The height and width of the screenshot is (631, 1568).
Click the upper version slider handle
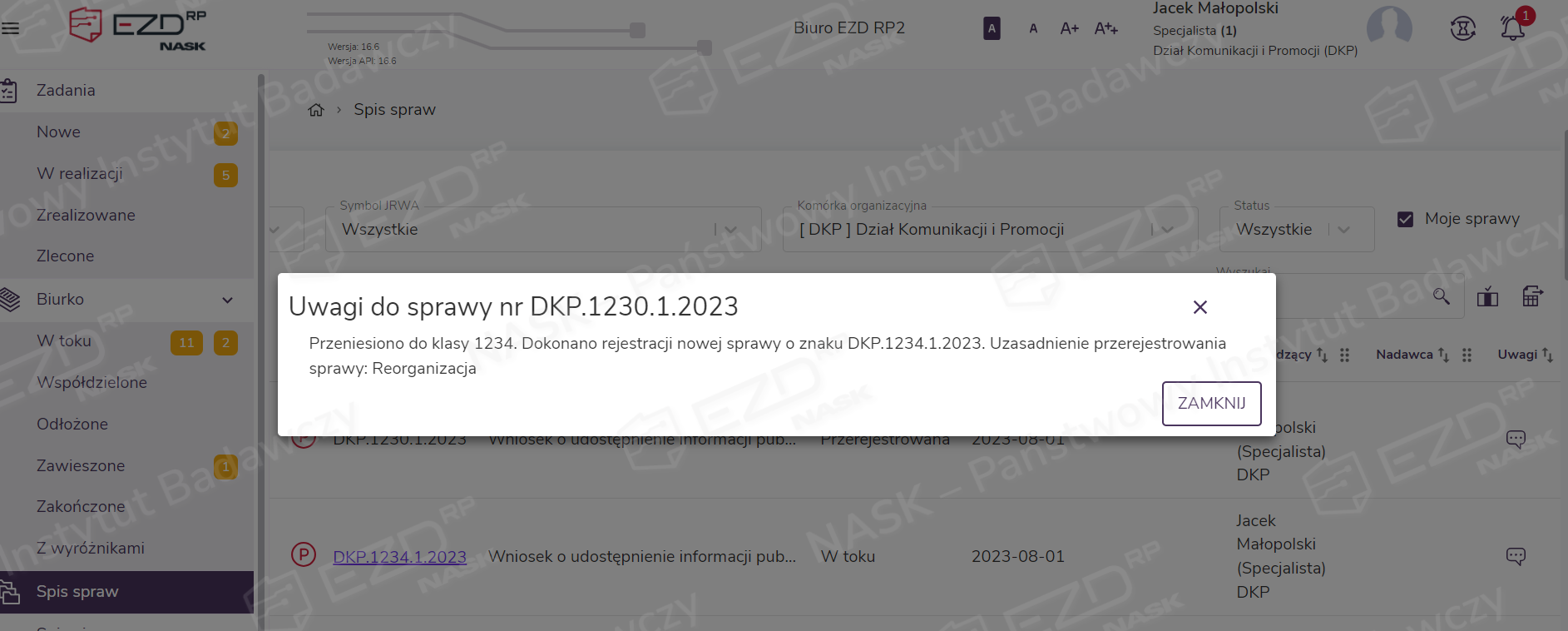(x=638, y=31)
